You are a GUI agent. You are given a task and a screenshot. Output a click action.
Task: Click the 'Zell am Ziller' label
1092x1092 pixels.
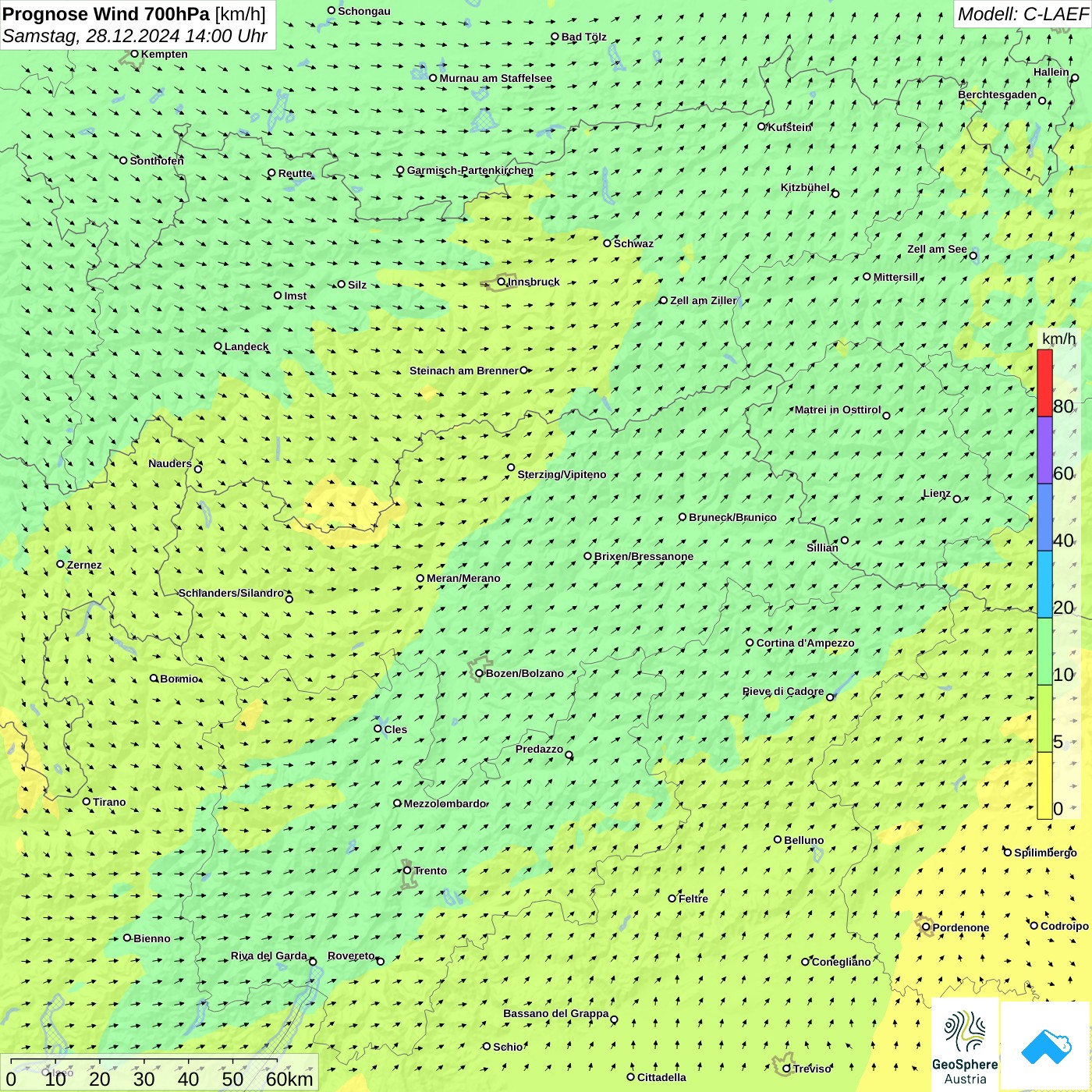click(703, 300)
